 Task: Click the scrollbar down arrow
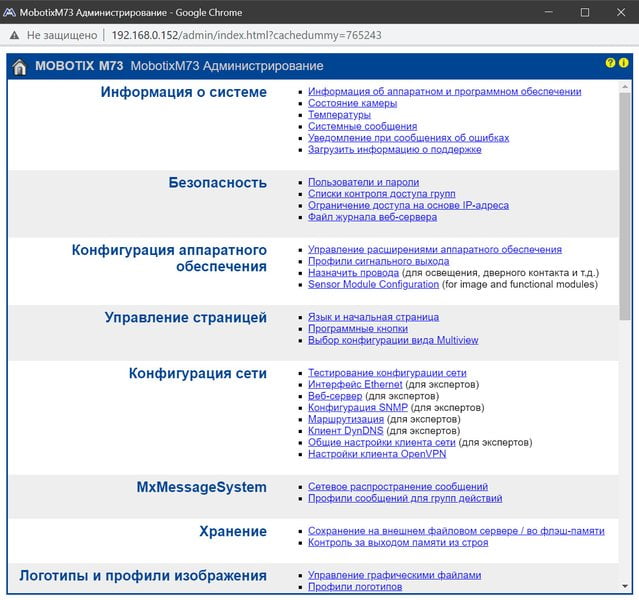point(625,586)
